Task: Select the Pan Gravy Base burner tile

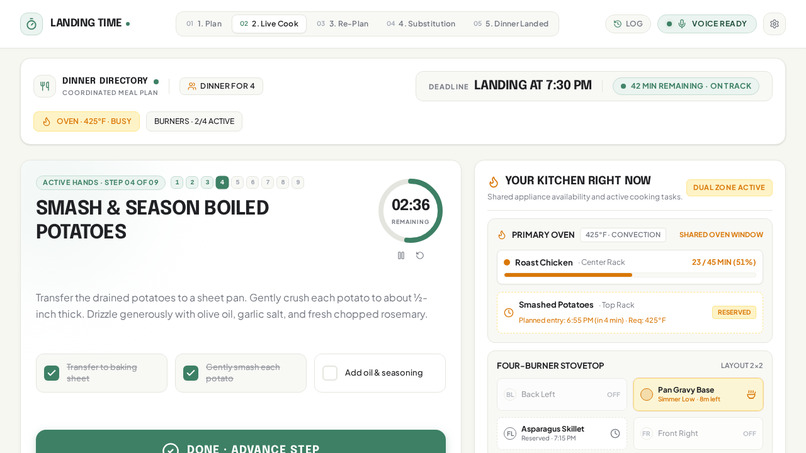Action: [698, 394]
